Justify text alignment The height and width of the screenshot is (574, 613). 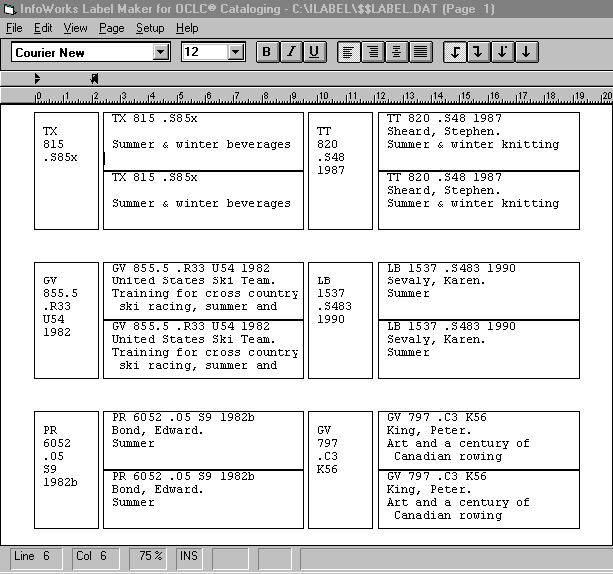point(420,52)
